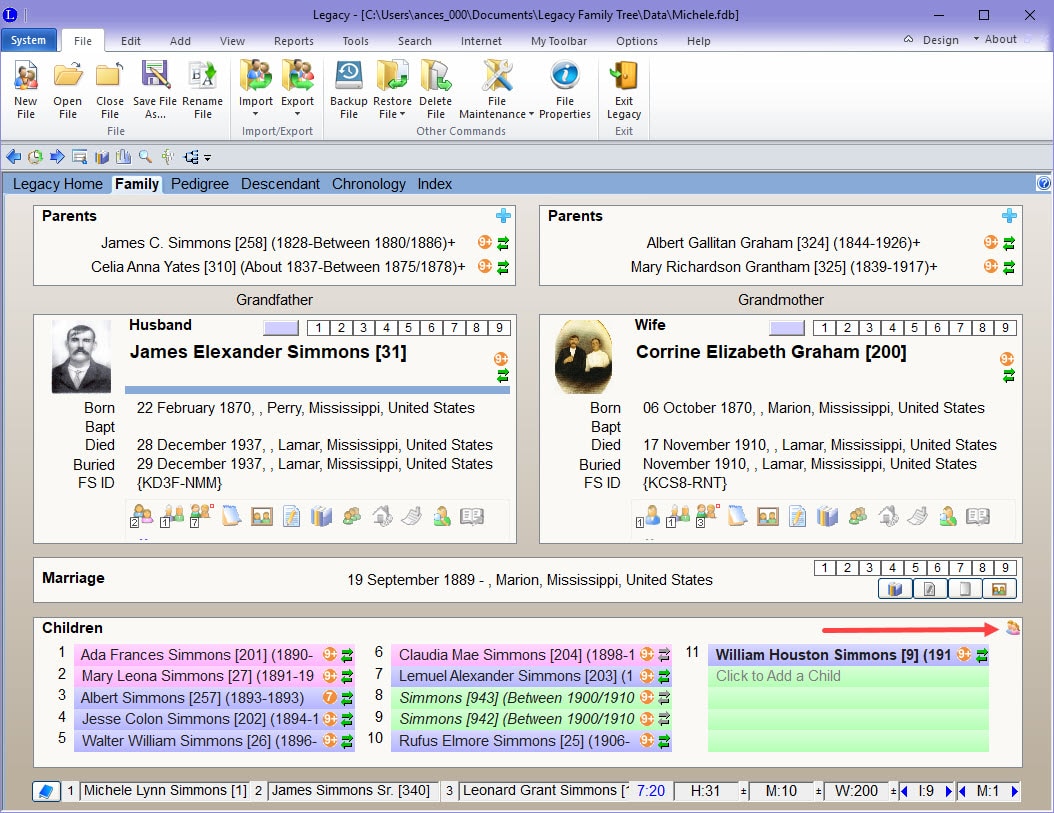This screenshot has width=1054, height=813.
Task: Expand the About dropdown
Action: [995, 40]
